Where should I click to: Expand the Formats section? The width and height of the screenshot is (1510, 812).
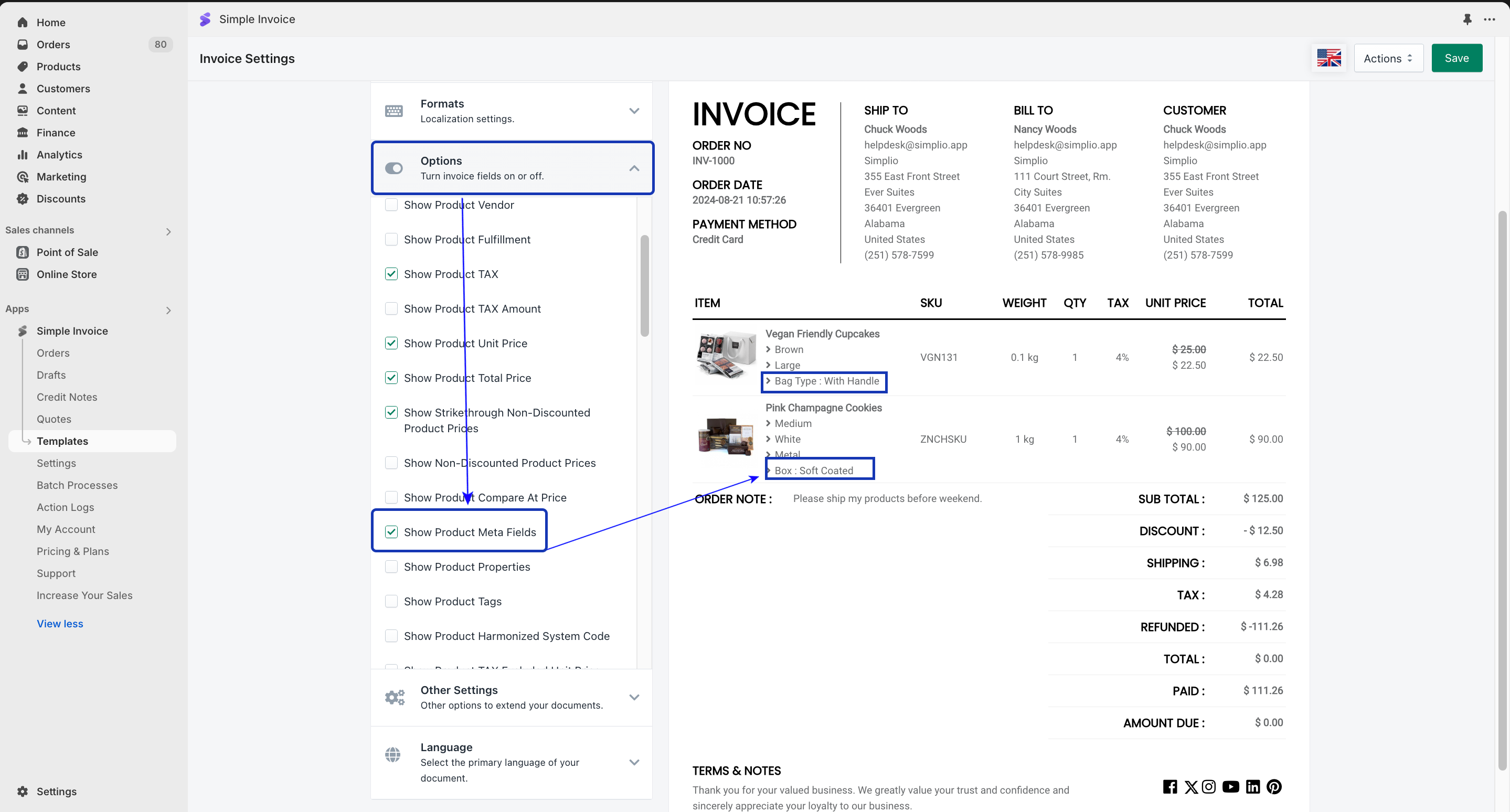click(634, 111)
